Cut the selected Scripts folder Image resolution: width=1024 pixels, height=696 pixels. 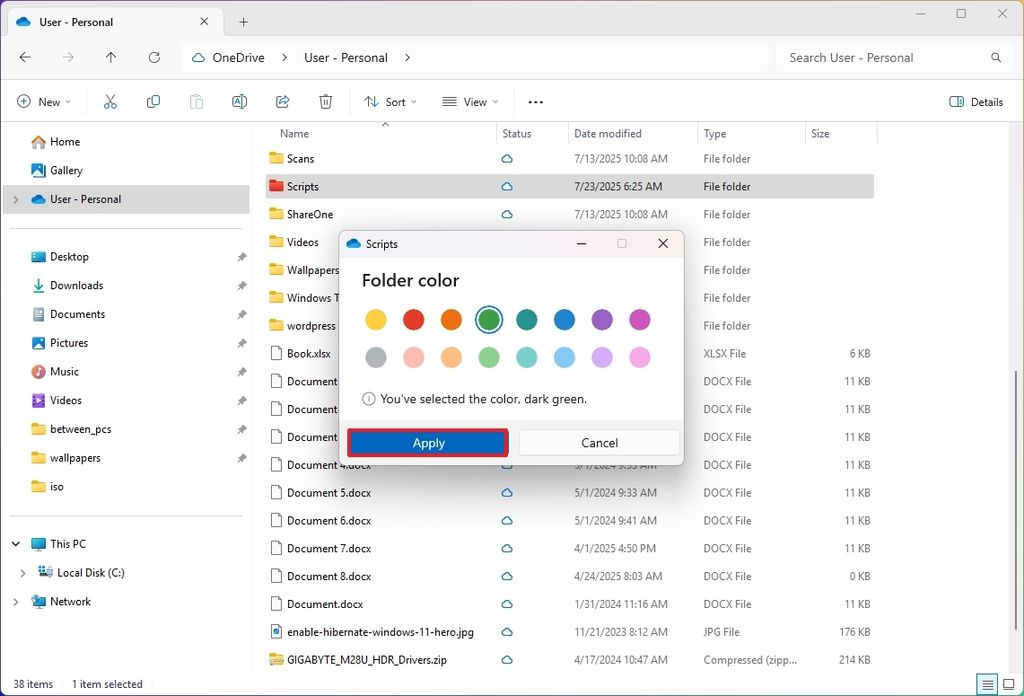[x=110, y=101]
